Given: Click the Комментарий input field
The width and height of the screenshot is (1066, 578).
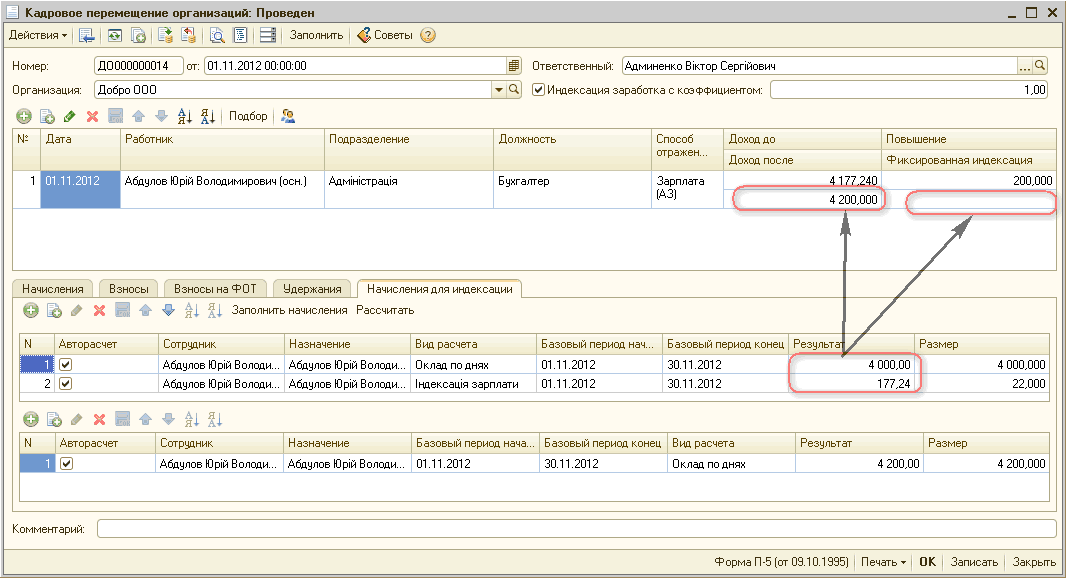Looking at the screenshot, I should (x=577, y=528).
